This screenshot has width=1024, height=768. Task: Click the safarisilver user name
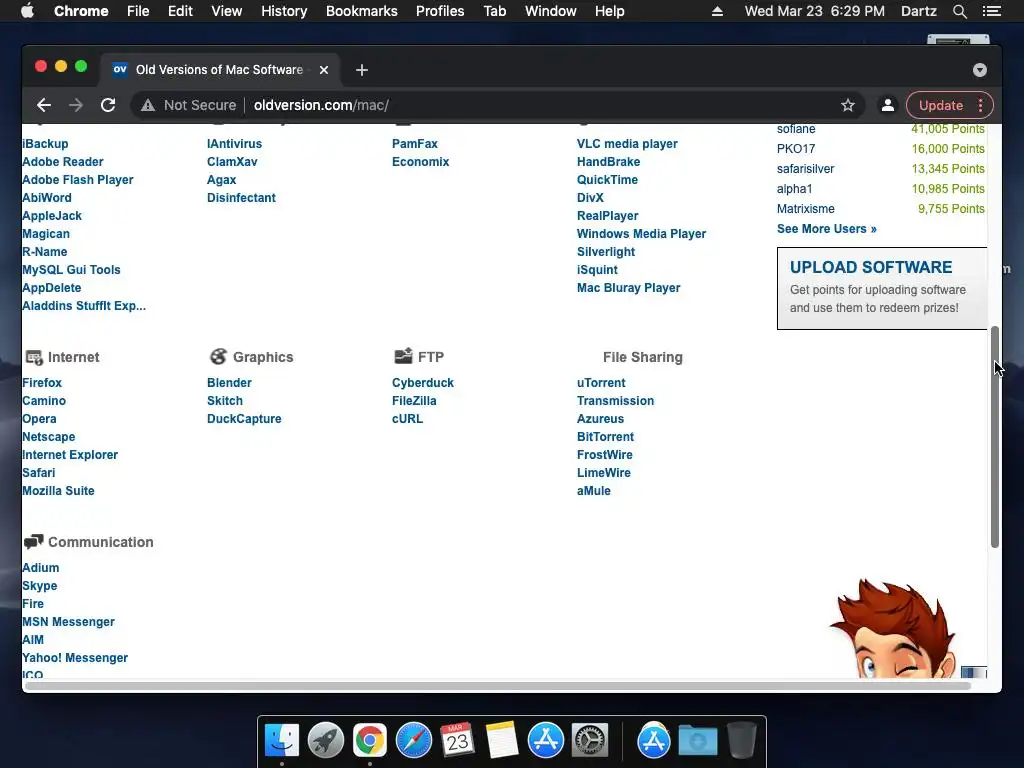(x=805, y=168)
